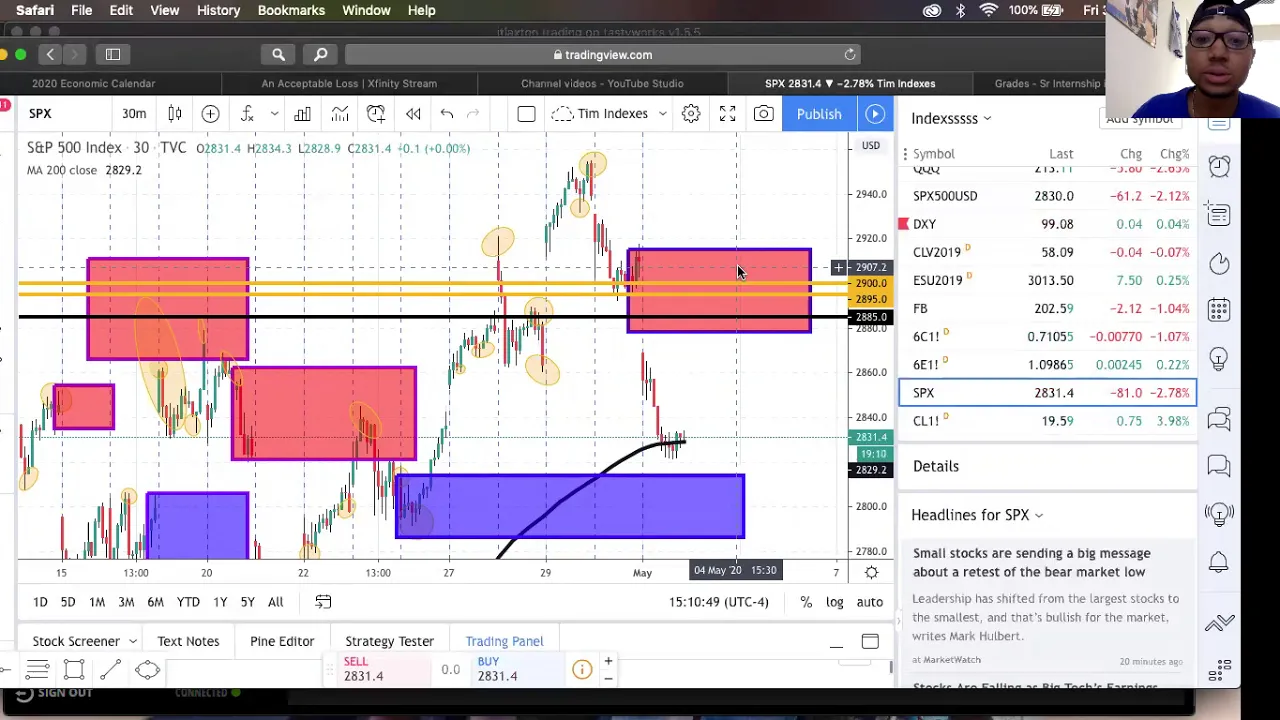Create an alert with the alarm clock icon

(376, 114)
